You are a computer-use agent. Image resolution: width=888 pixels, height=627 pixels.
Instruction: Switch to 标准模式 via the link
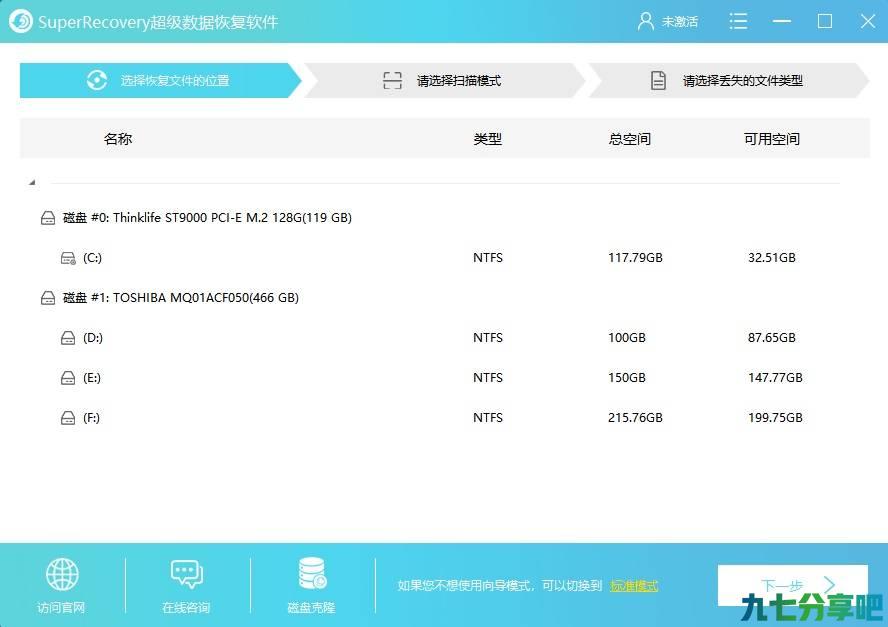pyautogui.click(x=634, y=586)
